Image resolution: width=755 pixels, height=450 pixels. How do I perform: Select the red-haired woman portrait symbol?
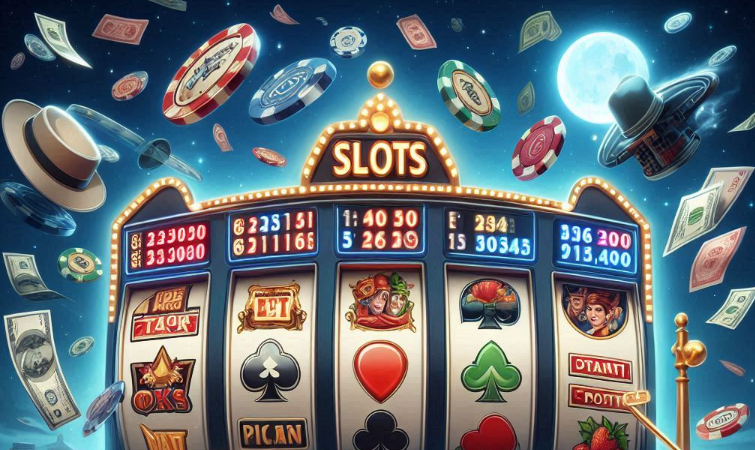click(x=594, y=310)
